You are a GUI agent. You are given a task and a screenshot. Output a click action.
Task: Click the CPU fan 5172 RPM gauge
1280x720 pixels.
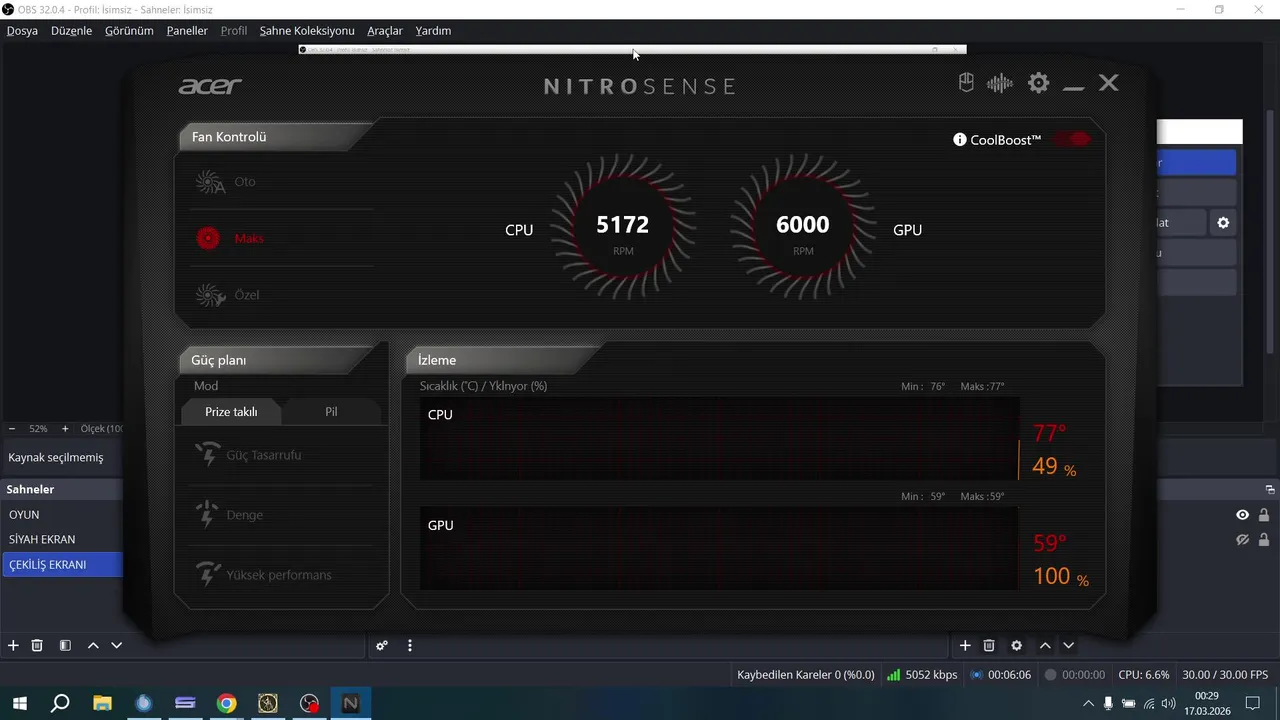point(623,228)
